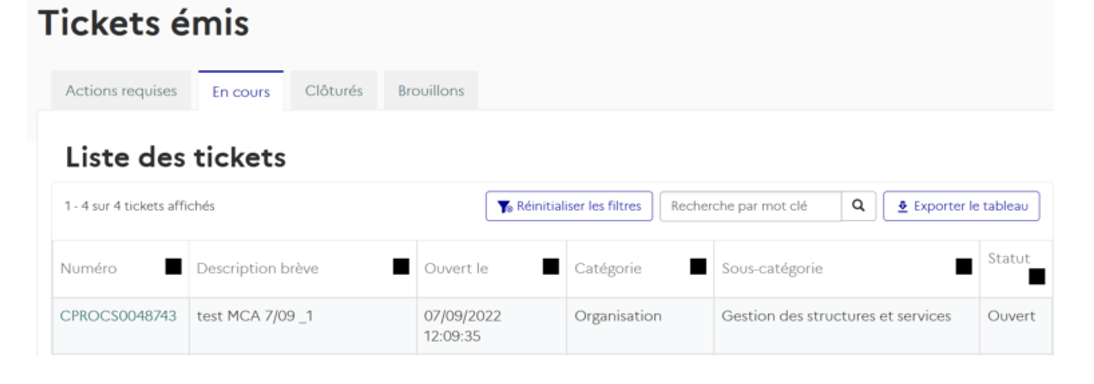Click Réinitialiser les filtres button
This screenshot has width=1094, height=384.
click(569, 206)
